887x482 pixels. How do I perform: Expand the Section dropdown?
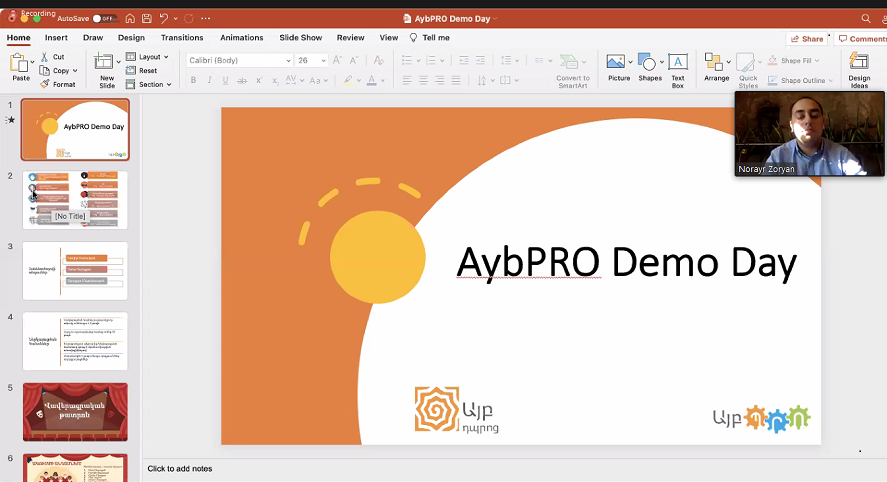169,84
